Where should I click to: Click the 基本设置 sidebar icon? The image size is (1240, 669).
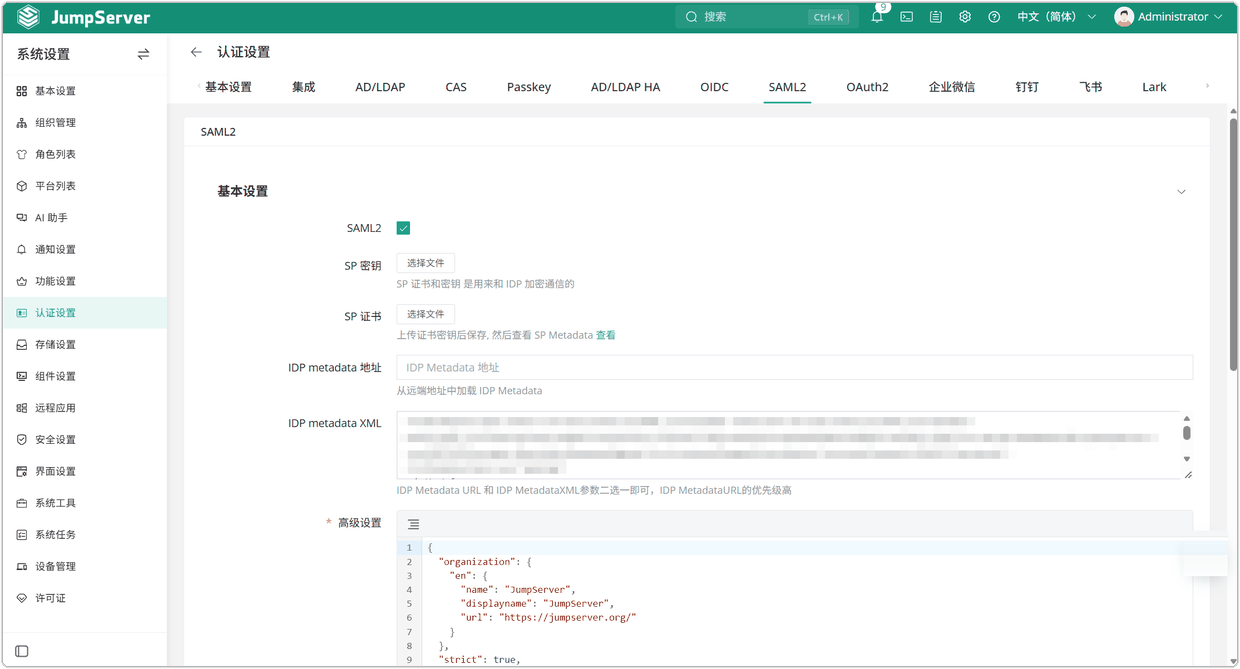[22, 91]
